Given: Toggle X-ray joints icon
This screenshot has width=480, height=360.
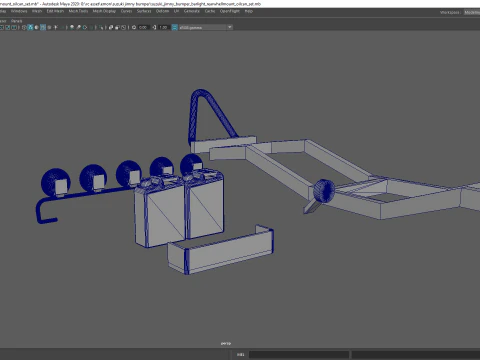Looking at the screenshot, I should pos(123,27).
